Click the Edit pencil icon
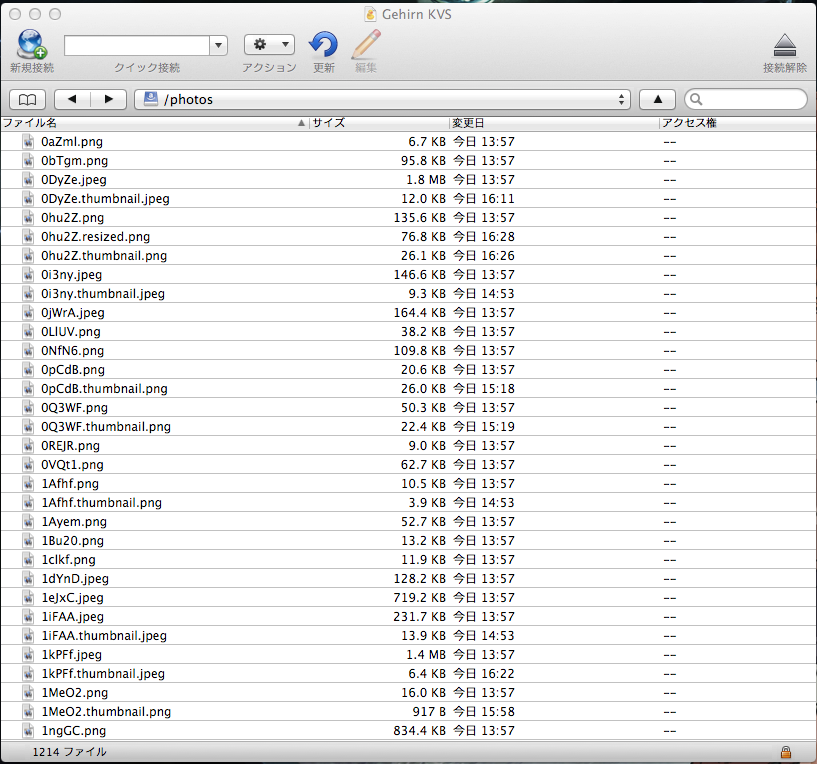This screenshot has height=764, width=817. (366, 45)
